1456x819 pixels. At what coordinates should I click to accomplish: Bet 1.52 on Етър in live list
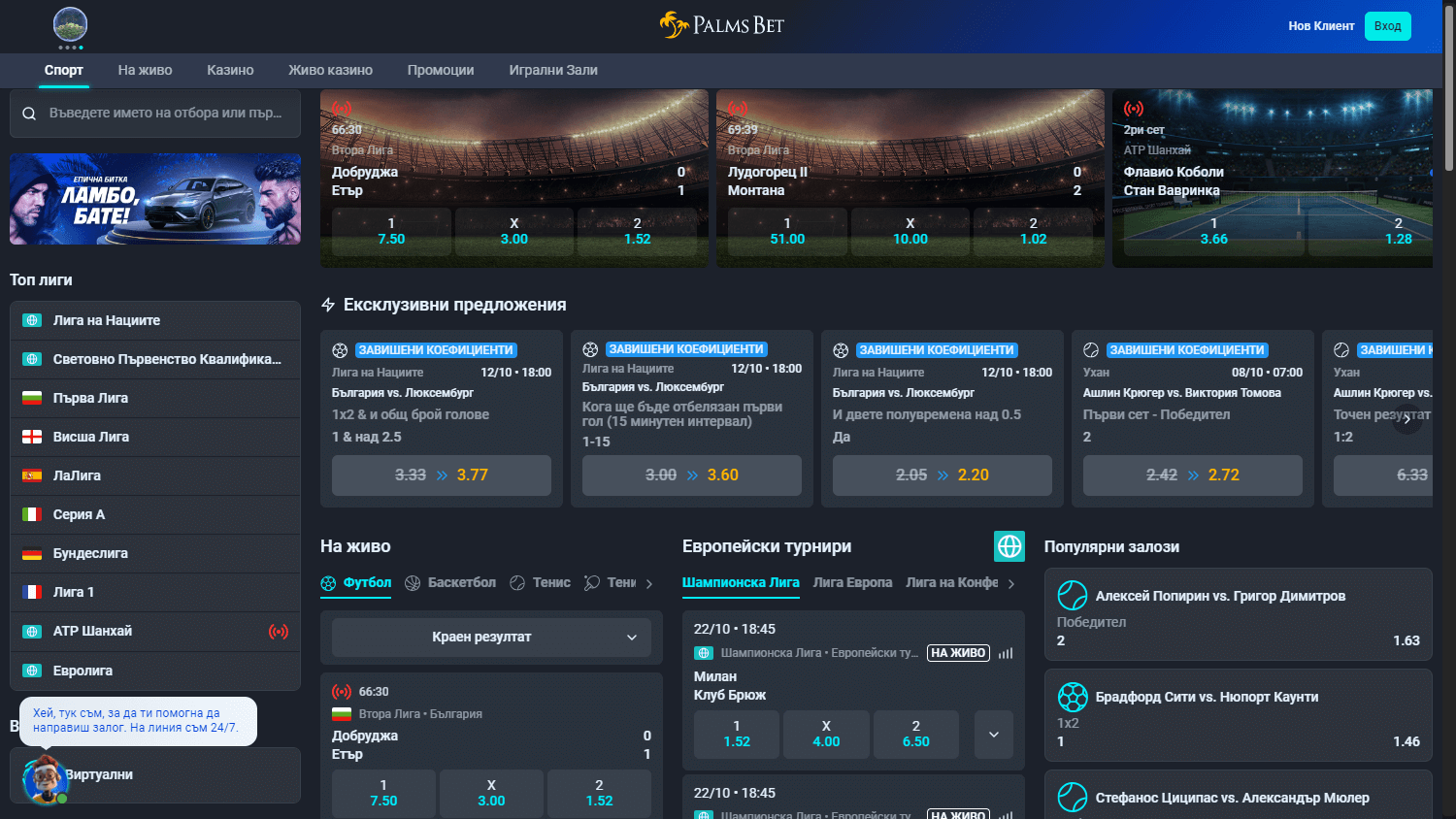tap(599, 793)
